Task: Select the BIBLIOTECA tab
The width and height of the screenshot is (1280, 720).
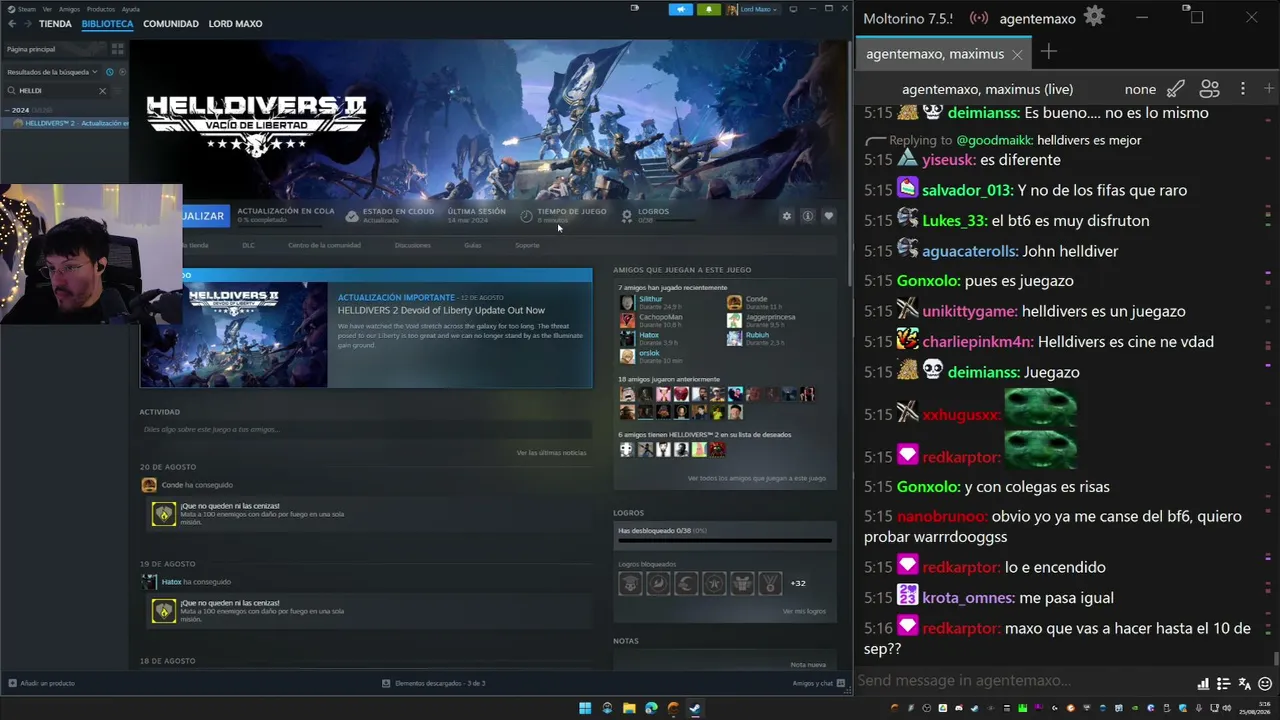Action: pos(107,24)
